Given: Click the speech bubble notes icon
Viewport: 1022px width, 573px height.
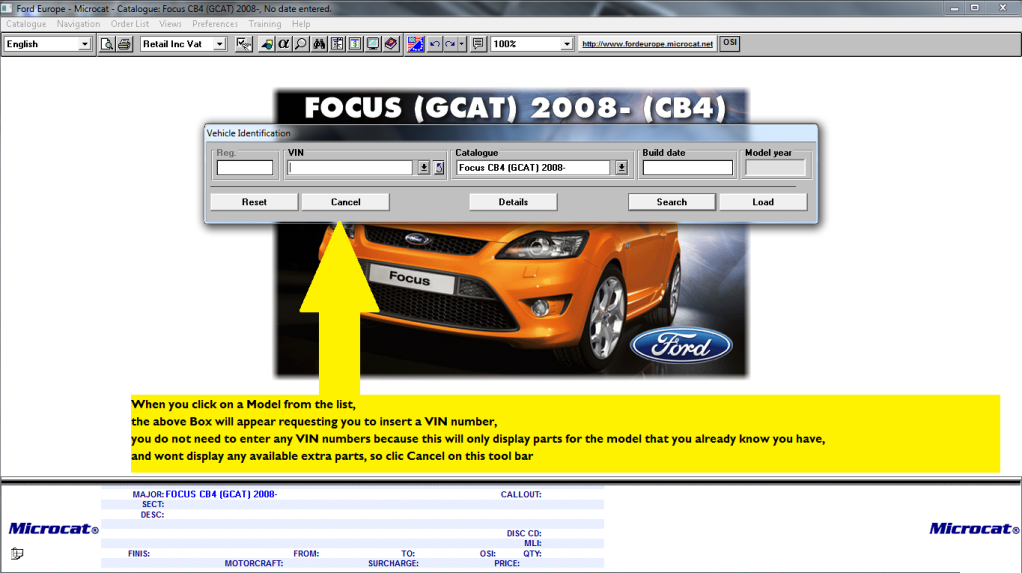Looking at the screenshot, I should pos(478,44).
